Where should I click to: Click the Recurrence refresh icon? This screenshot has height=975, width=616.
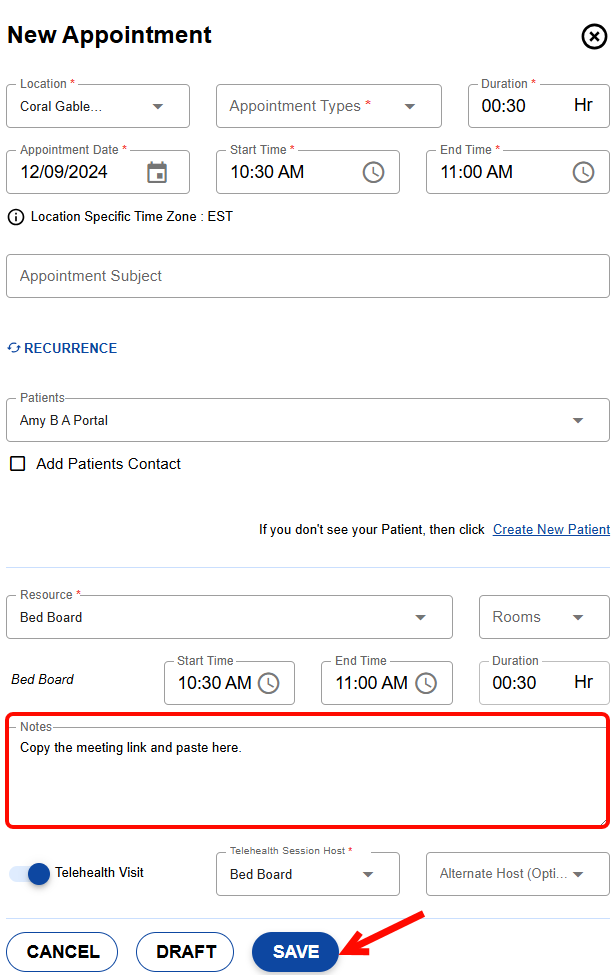pyautogui.click(x=14, y=348)
